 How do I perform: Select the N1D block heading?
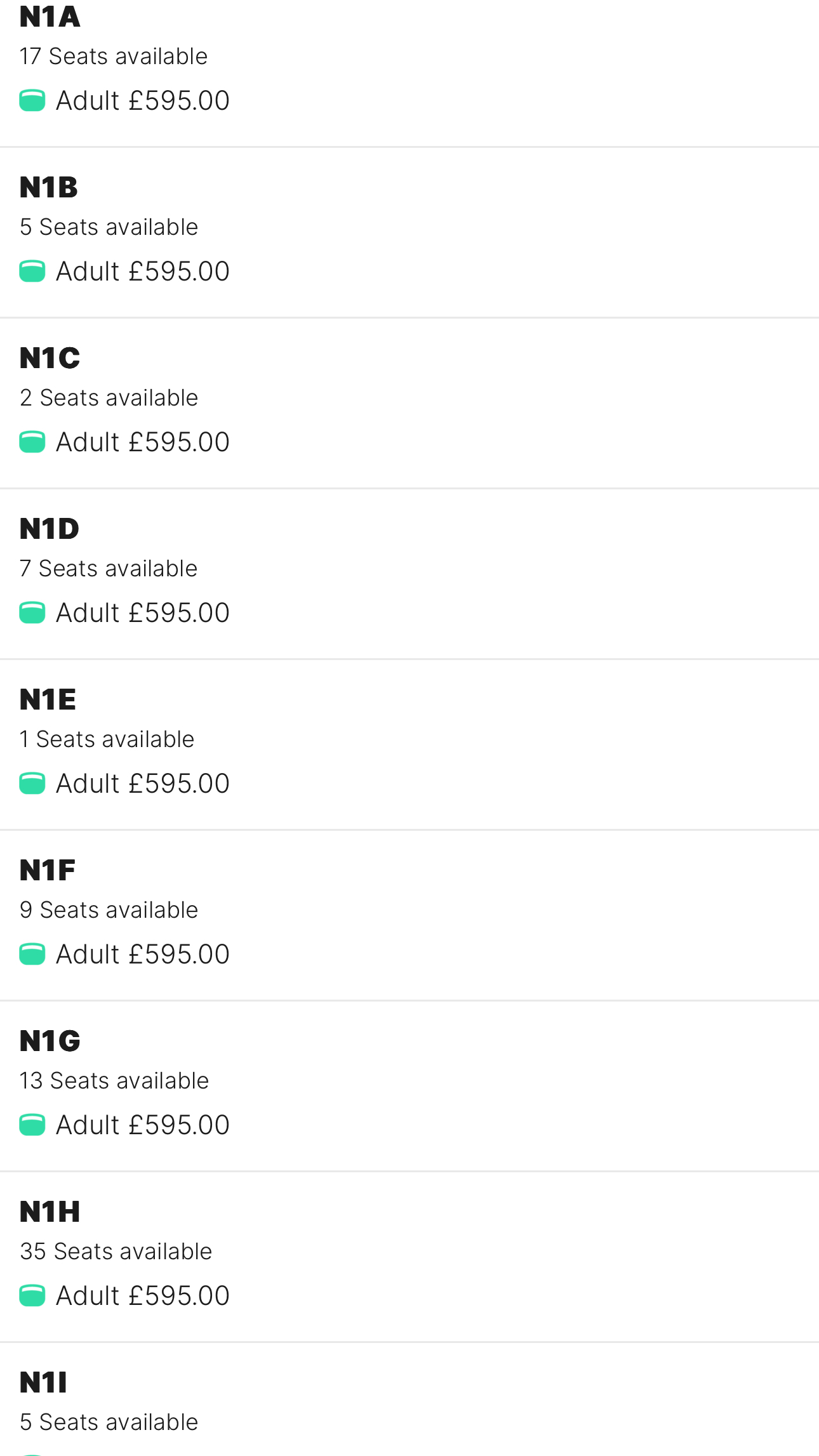[50, 529]
